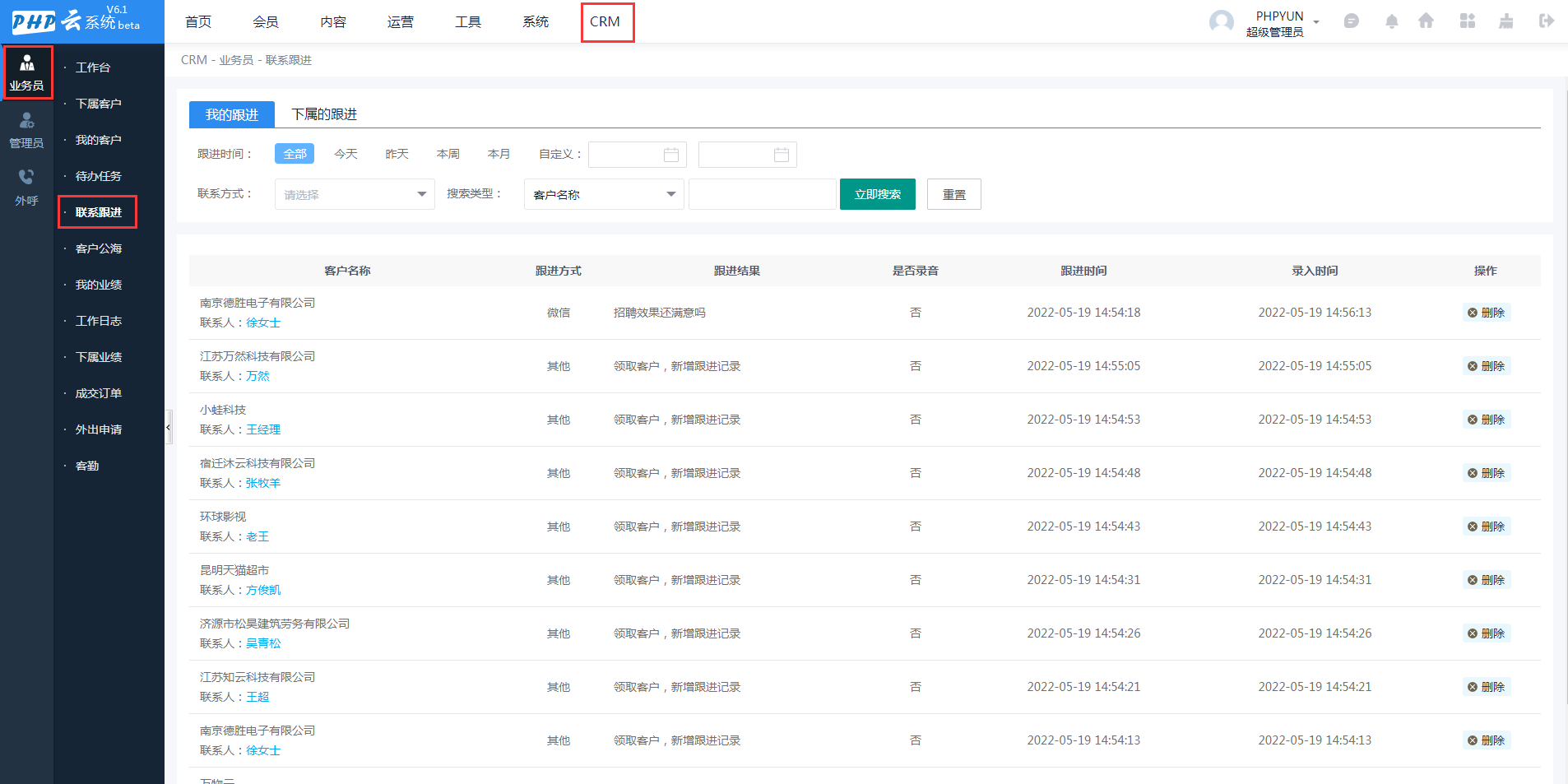Open the 搜索类型 客户名称 dropdown
1568x784 pixels.
click(x=604, y=194)
